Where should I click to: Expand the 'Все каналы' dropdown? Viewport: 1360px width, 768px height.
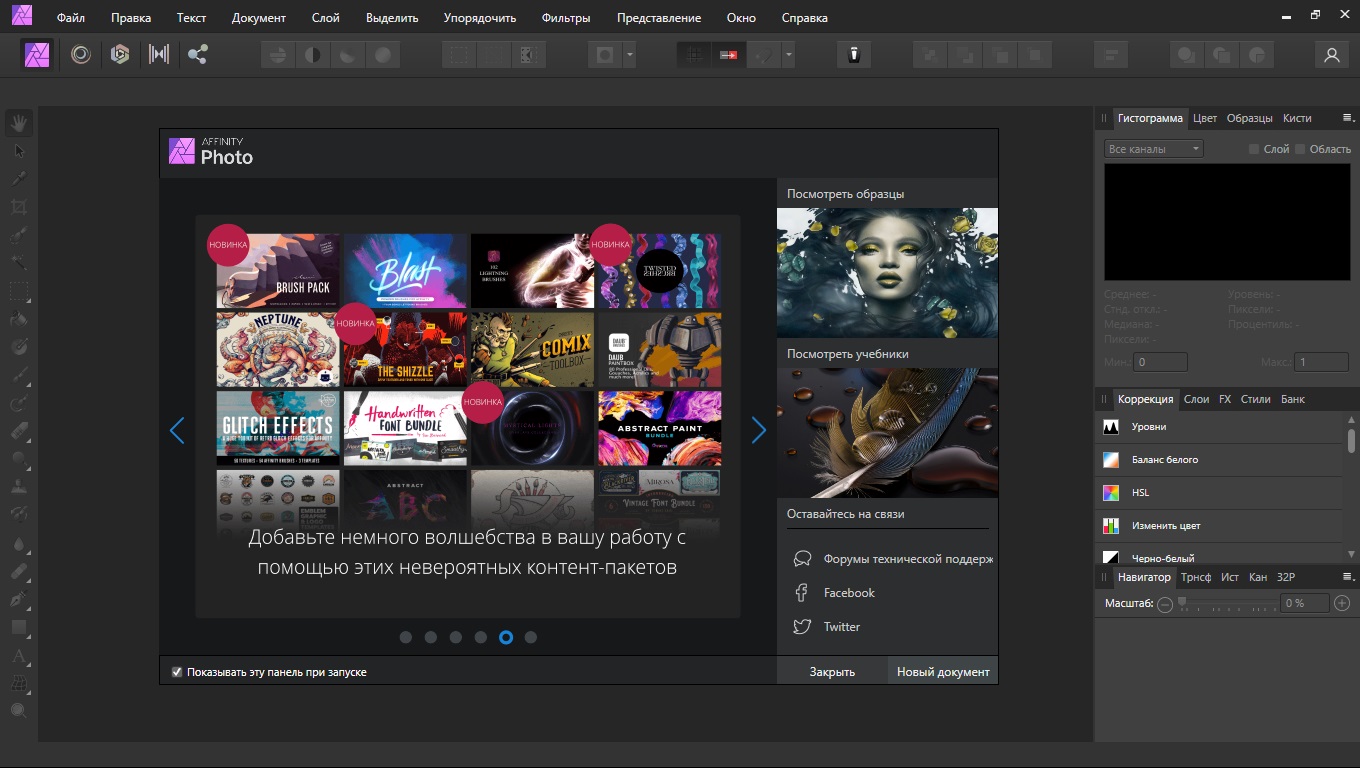click(1153, 149)
